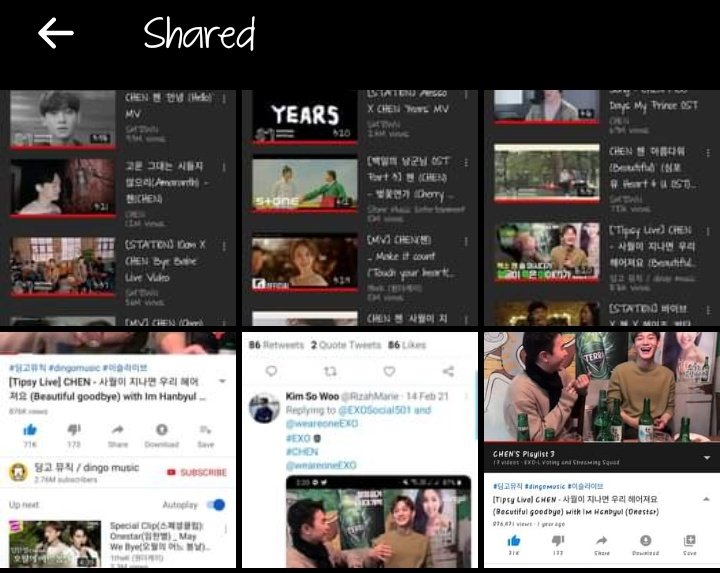View the 86 Likes count
The width and height of the screenshot is (720, 573).
click(x=407, y=345)
